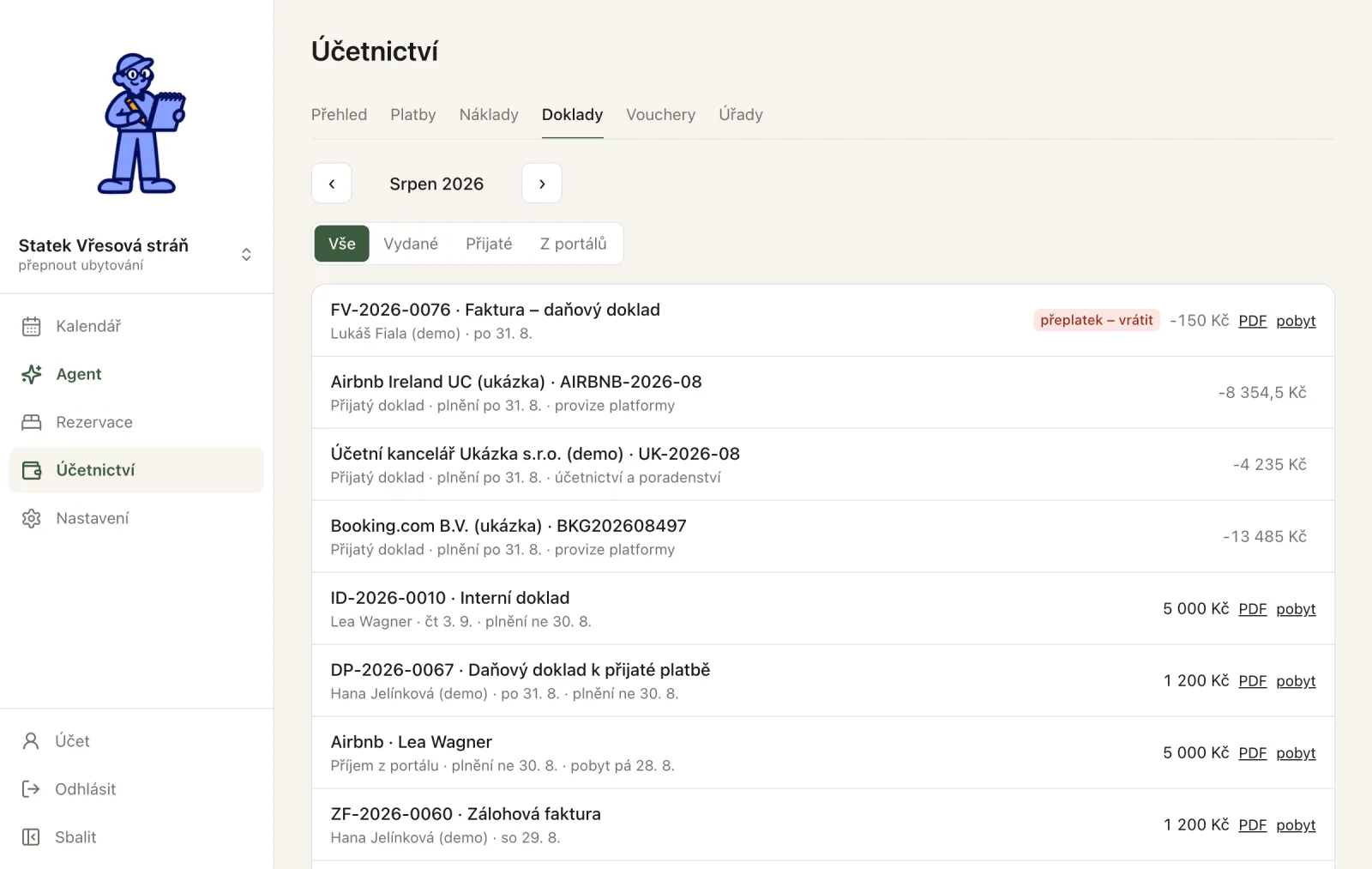Go to previous month with left chevron
The width and height of the screenshot is (1372, 869).
pyautogui.click(x=332, y=184)
